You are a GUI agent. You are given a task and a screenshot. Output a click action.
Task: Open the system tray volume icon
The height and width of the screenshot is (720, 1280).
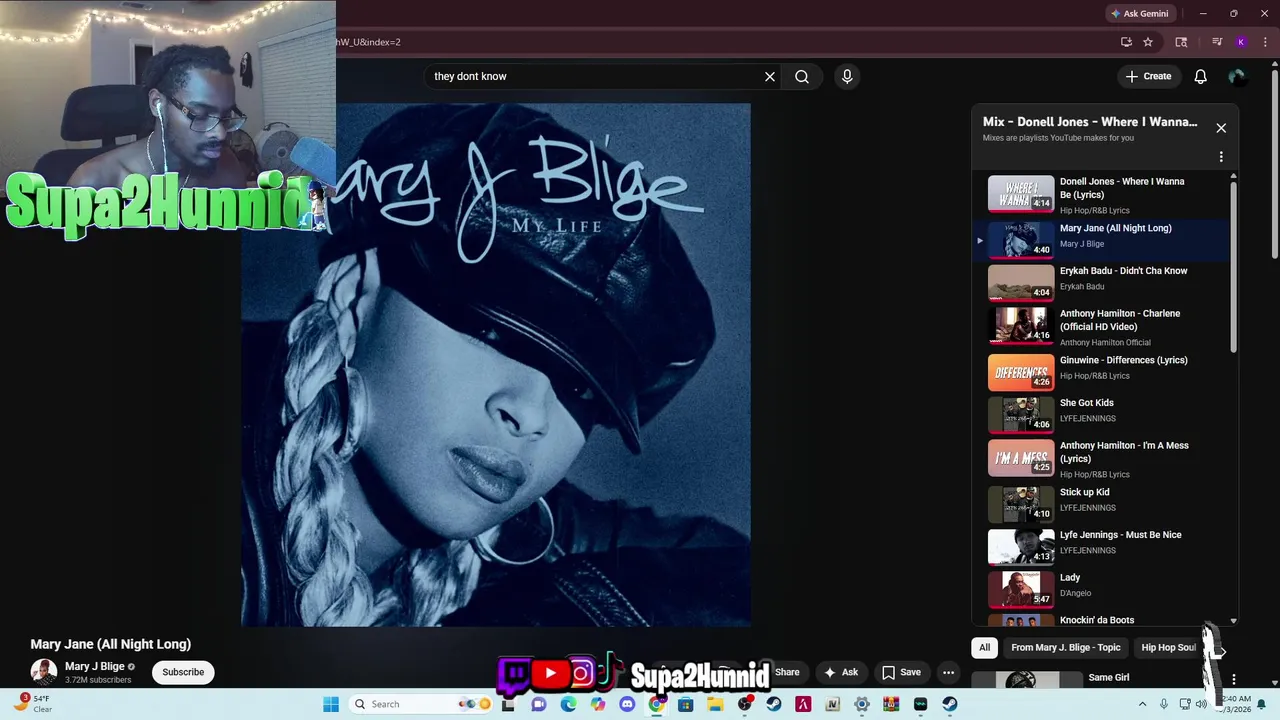(1201, 704)
